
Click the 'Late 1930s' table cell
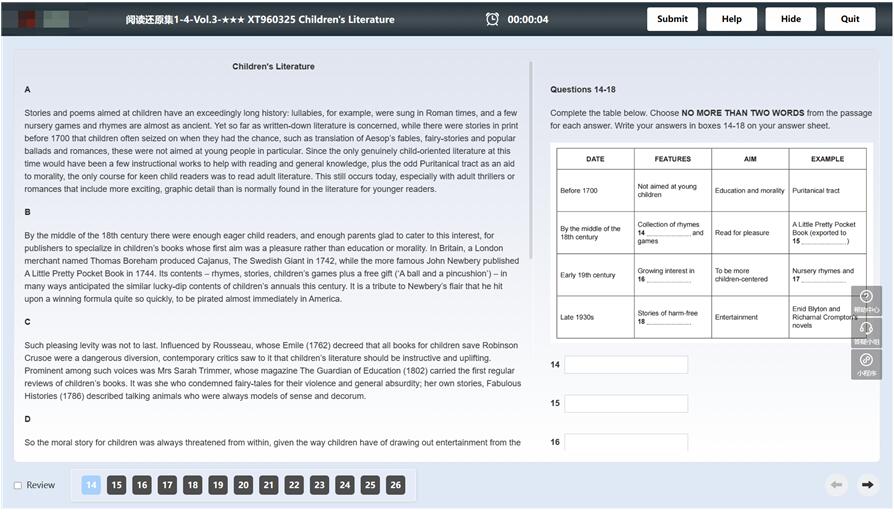595,317
